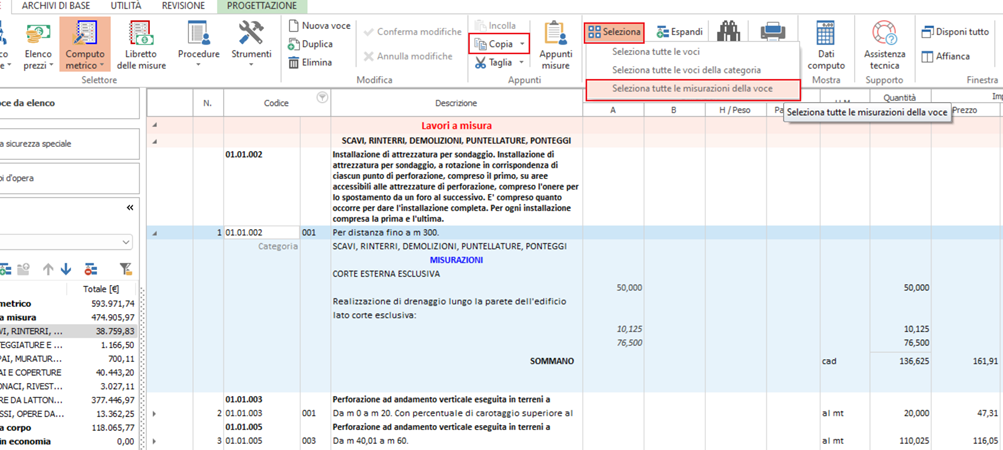Click the Codice column header
The height and width of the screenshot is (450, 1003).
coord(277,102)
